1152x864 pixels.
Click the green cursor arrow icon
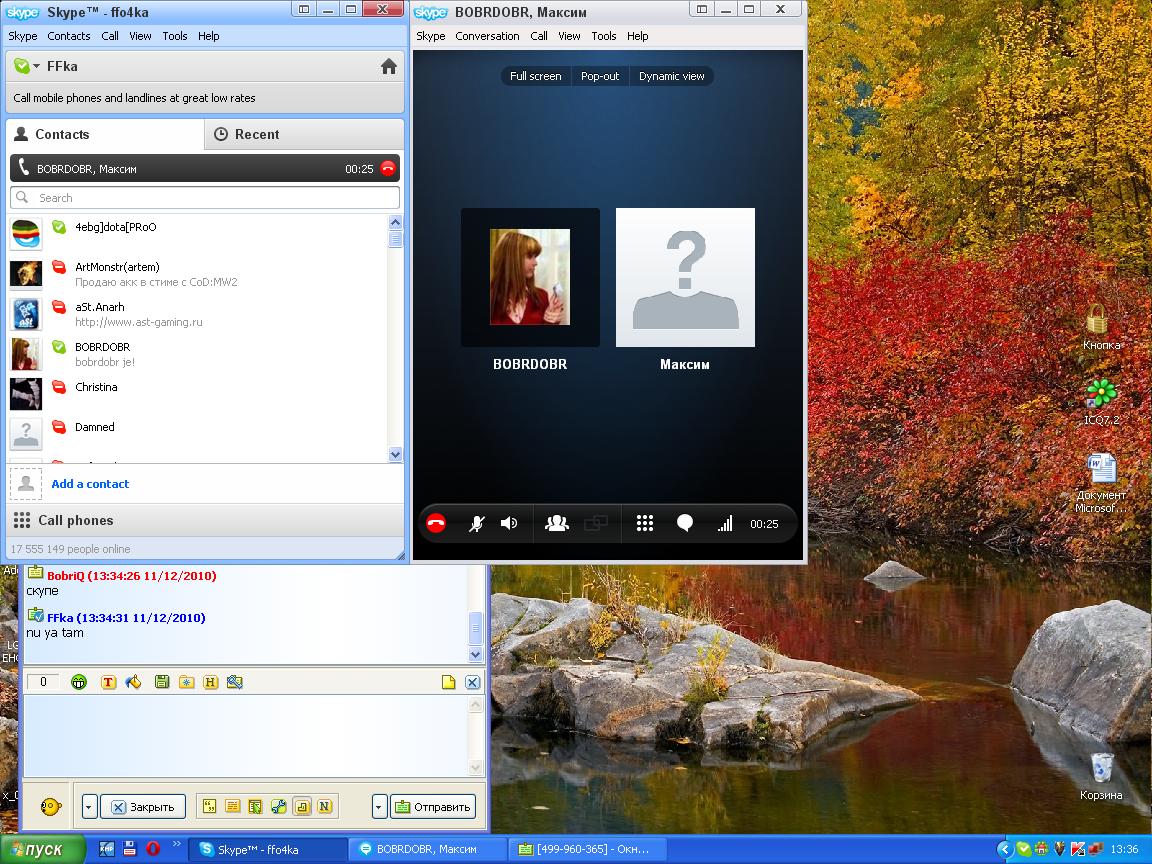pos(255,806)
